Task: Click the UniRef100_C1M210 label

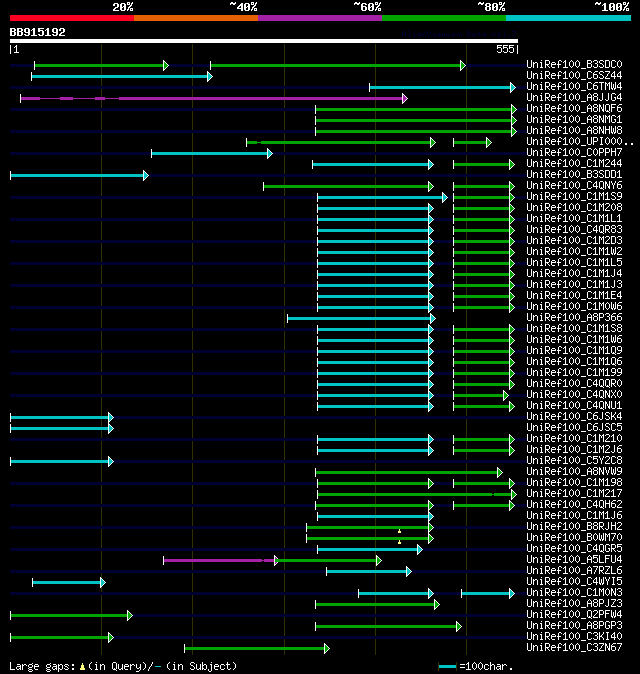Action: [574, 438]
